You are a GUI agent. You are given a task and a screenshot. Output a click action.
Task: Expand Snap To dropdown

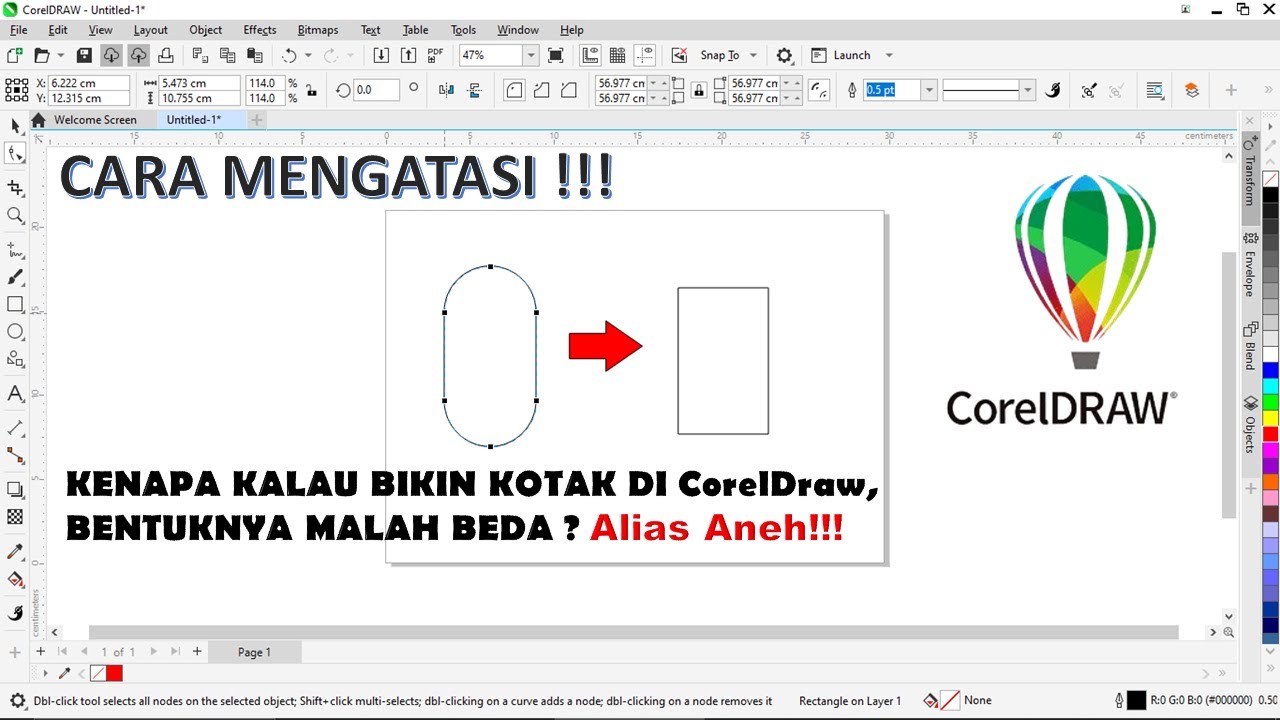(753, 55)
